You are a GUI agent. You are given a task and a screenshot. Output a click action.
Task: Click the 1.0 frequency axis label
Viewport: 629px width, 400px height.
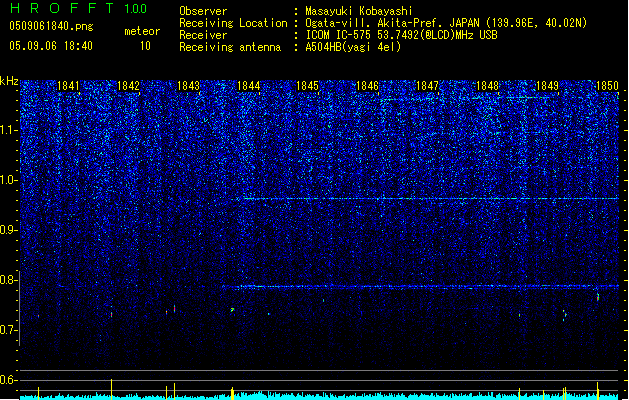pos(9,181)
